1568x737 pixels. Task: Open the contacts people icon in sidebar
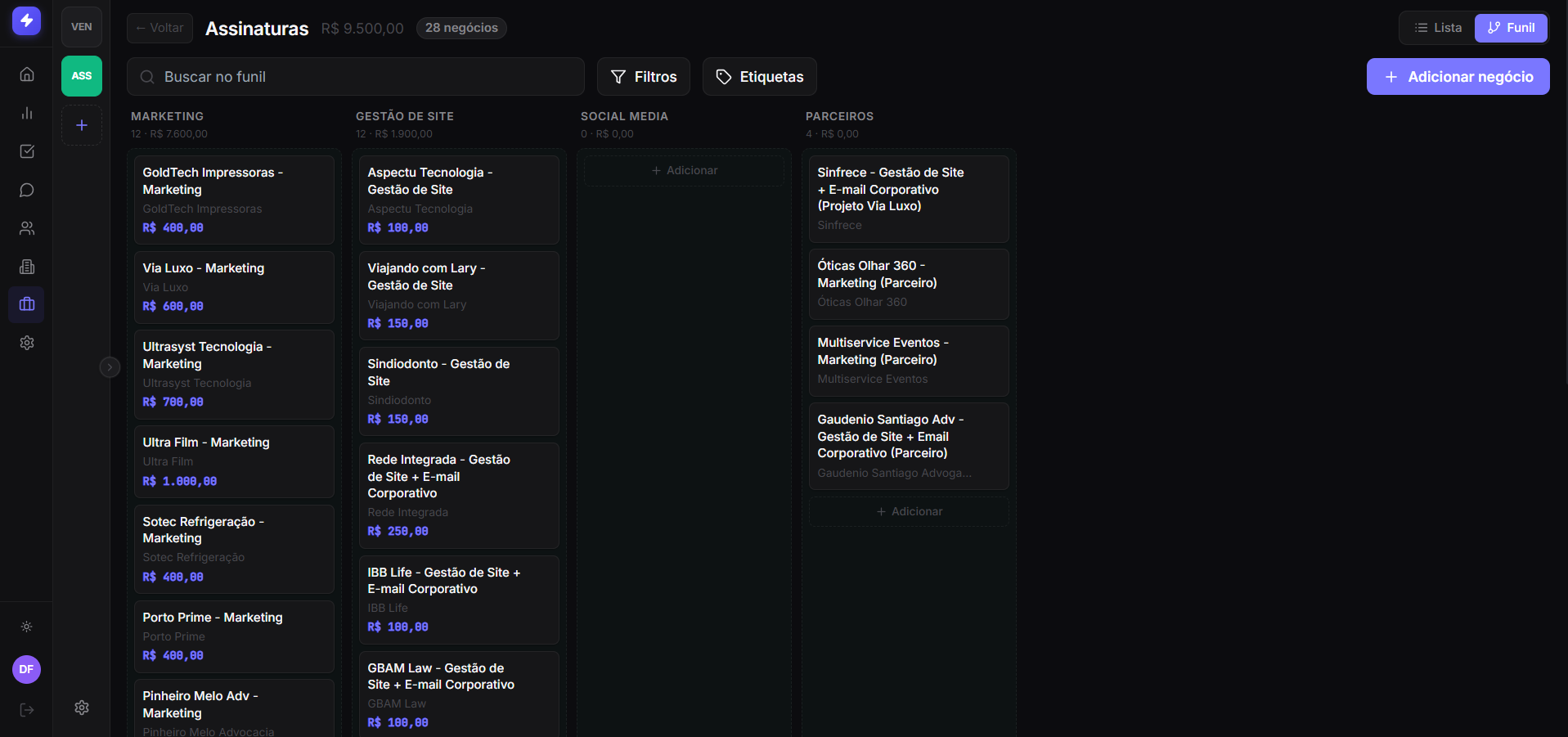point(27,228)
